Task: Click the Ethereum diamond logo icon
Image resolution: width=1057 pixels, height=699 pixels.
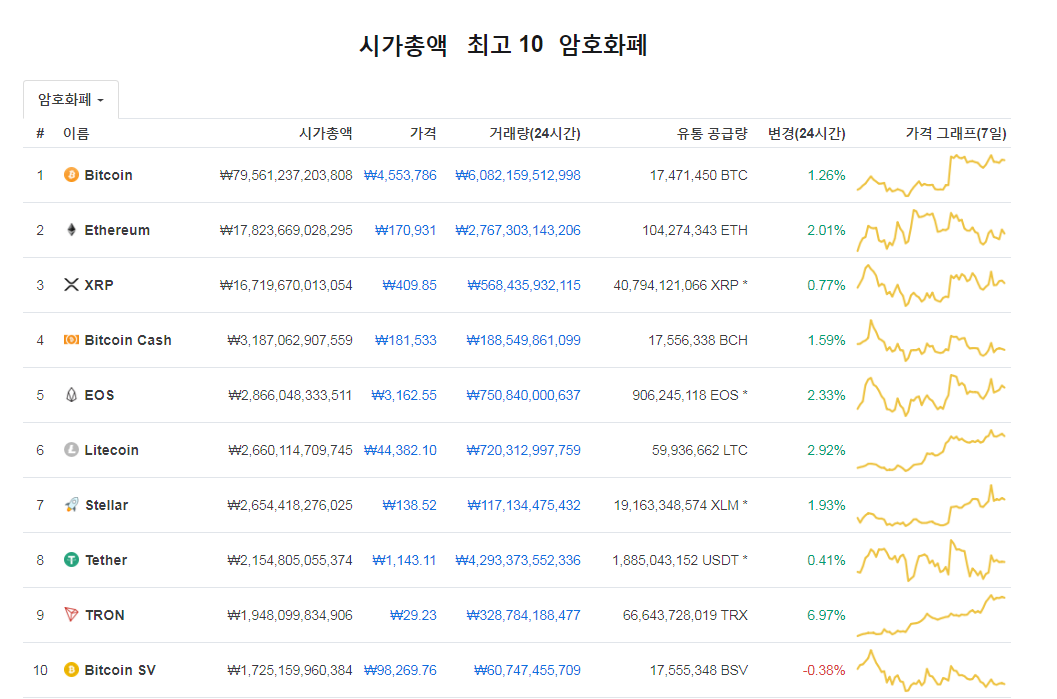Action: (71, 230)
